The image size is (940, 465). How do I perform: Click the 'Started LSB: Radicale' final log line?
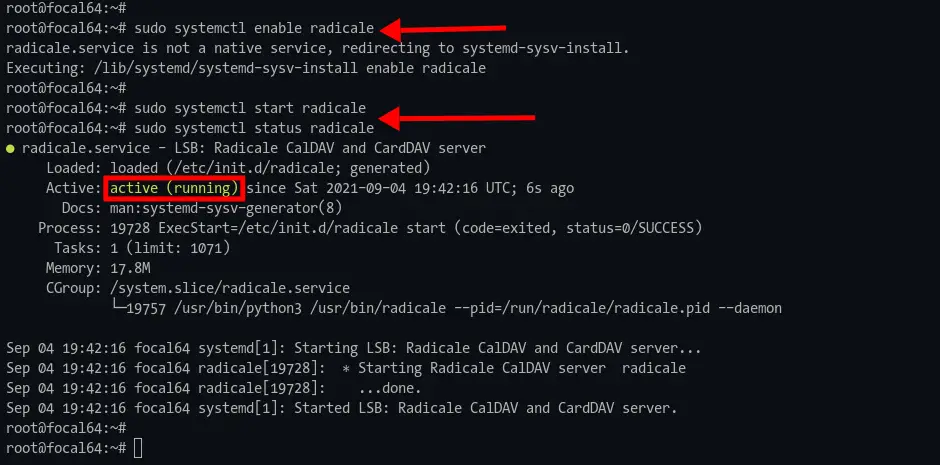click(x=342, y=408)
